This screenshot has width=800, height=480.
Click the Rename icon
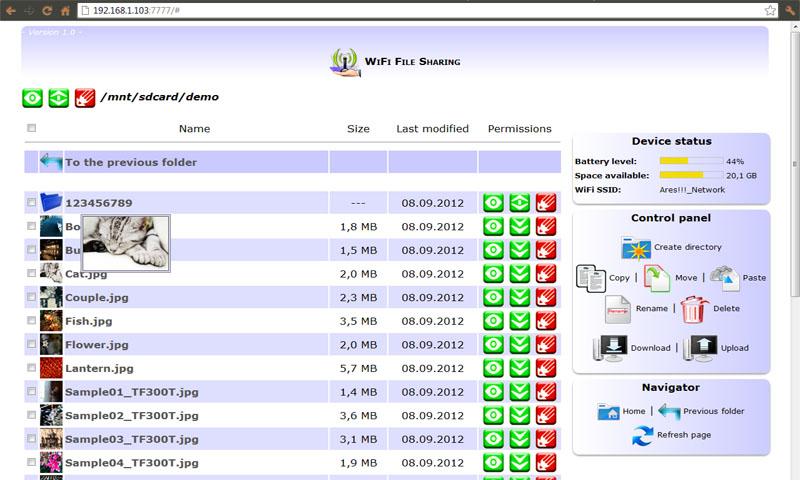click(x=618, y=309)
